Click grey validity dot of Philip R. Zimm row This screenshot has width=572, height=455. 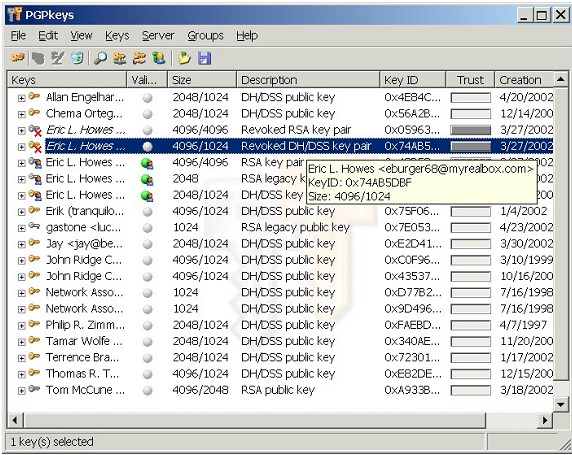tap(147, 325)
